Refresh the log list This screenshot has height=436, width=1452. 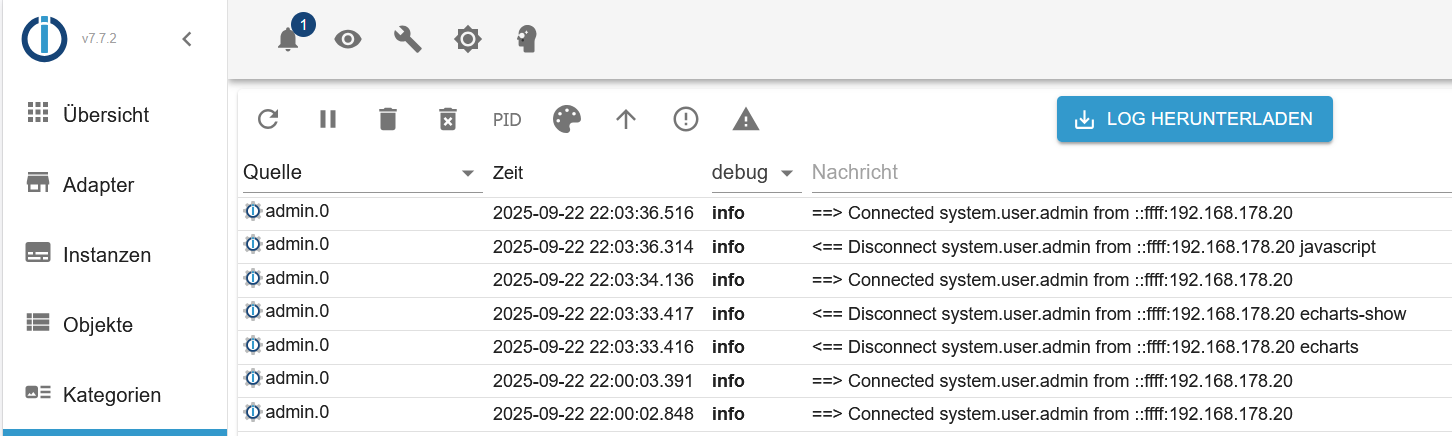268,120
